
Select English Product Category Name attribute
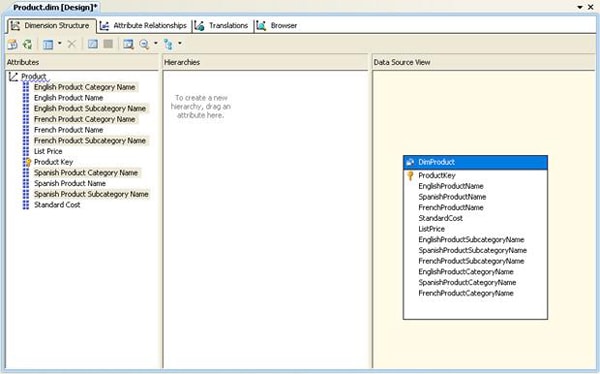point(85,87)
